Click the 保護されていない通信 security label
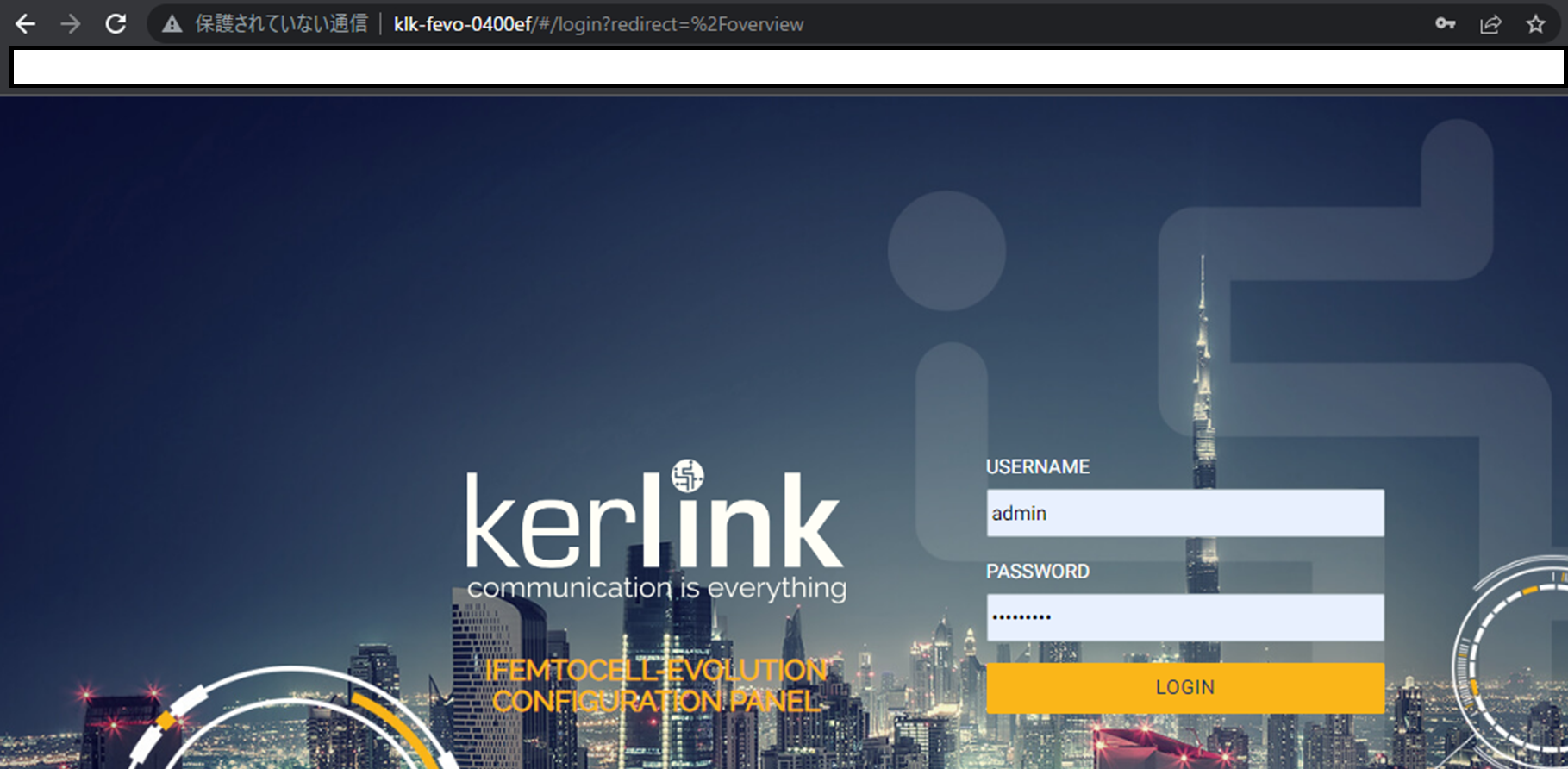Screen dimensions: 1568x769 [x=281, y=24]
